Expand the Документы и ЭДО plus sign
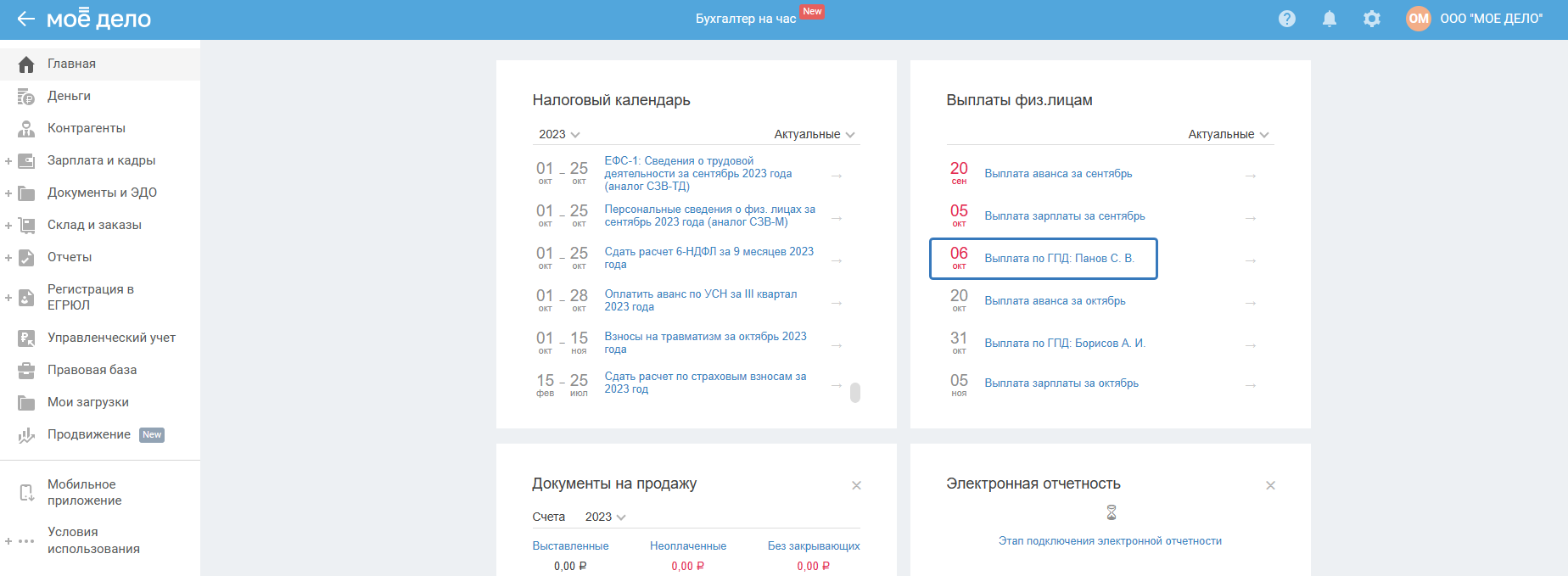 pyautogui.click(x=8, y=193)
